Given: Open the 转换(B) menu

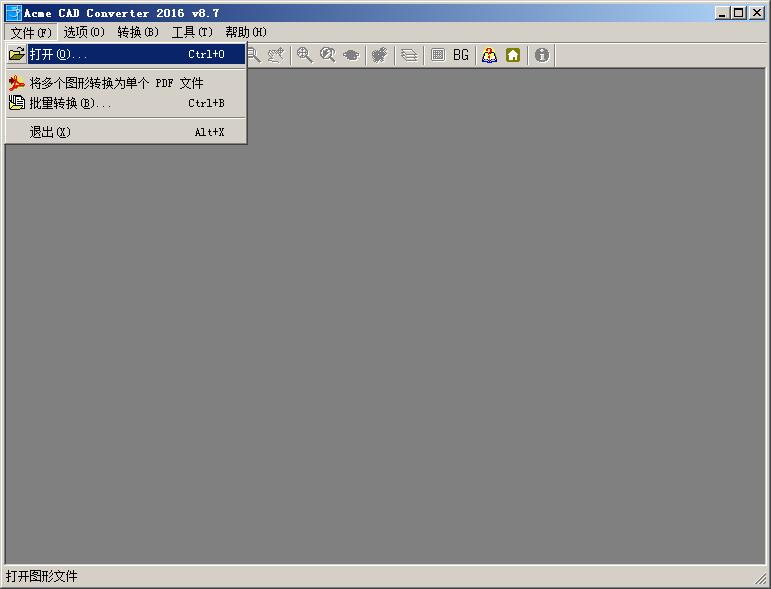Looking at the screenshot, I should [x=138, y=32].
